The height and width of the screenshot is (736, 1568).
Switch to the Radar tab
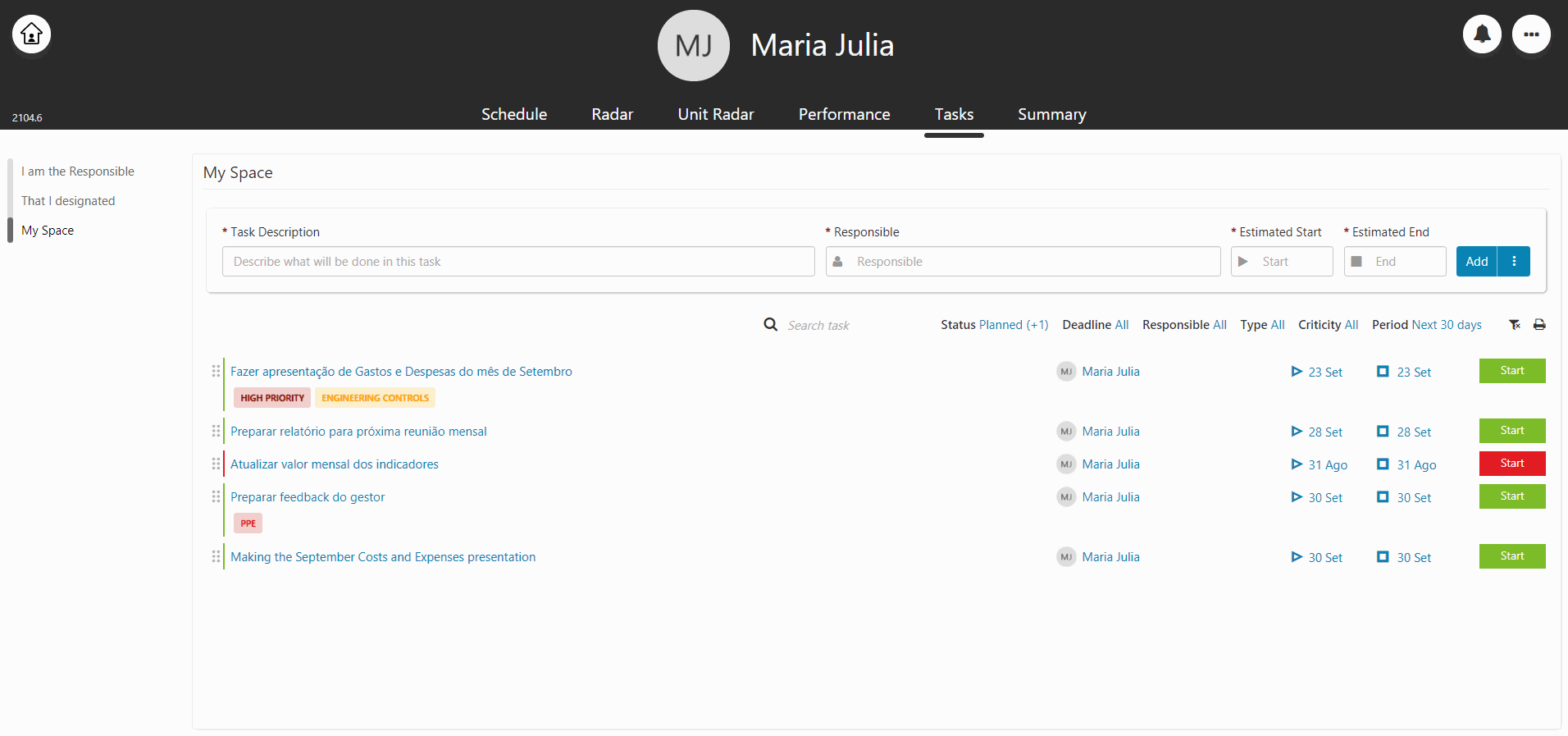[x=613, y=114]
